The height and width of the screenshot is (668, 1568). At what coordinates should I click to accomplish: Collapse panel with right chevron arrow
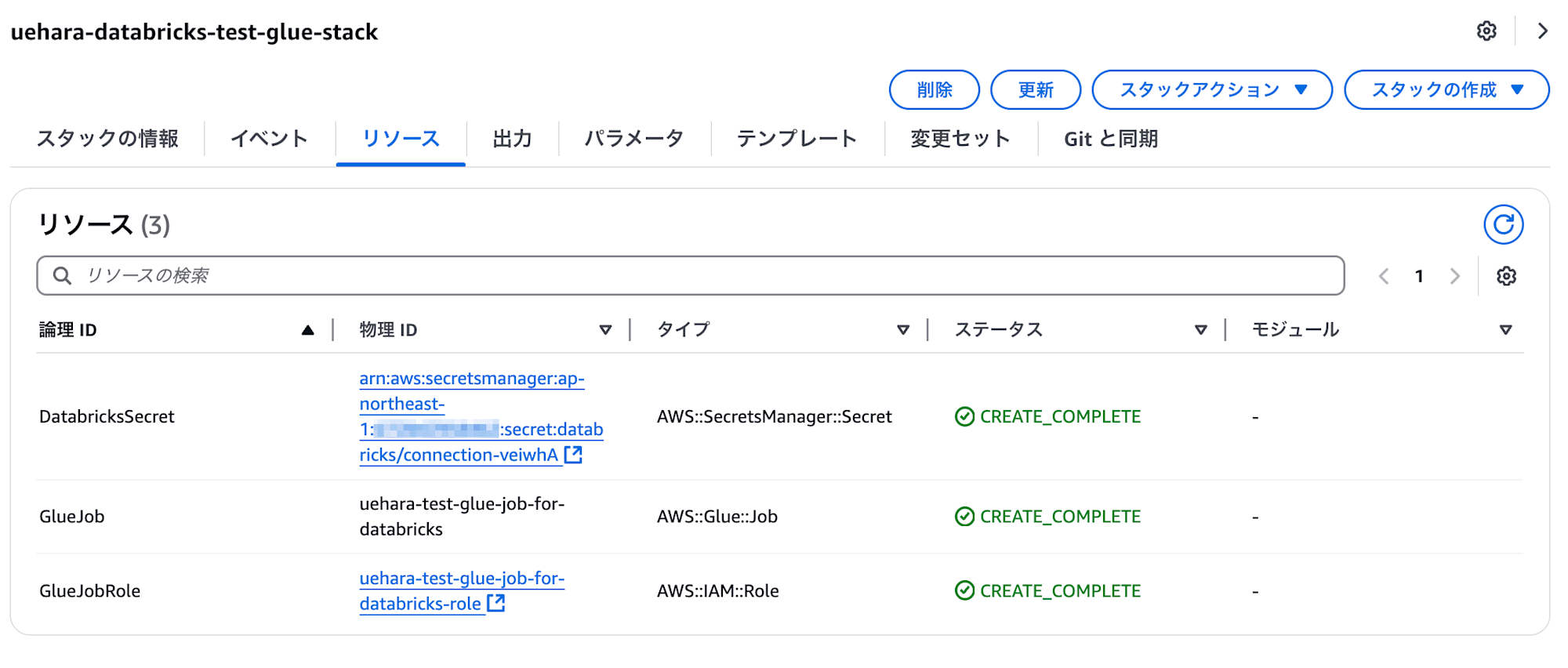(x=1542, y=31)
